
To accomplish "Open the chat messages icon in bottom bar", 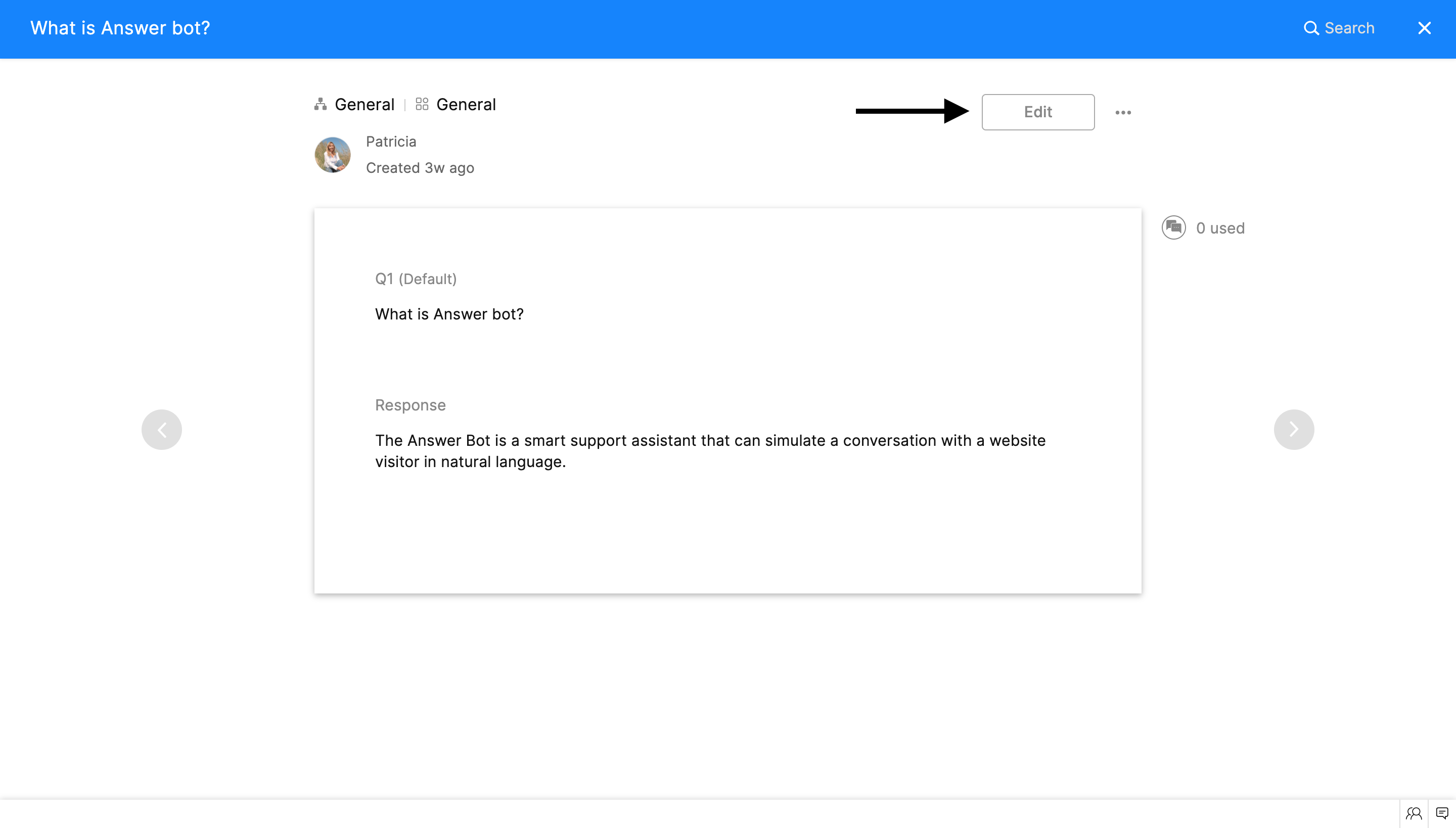I will (1442, 813).
